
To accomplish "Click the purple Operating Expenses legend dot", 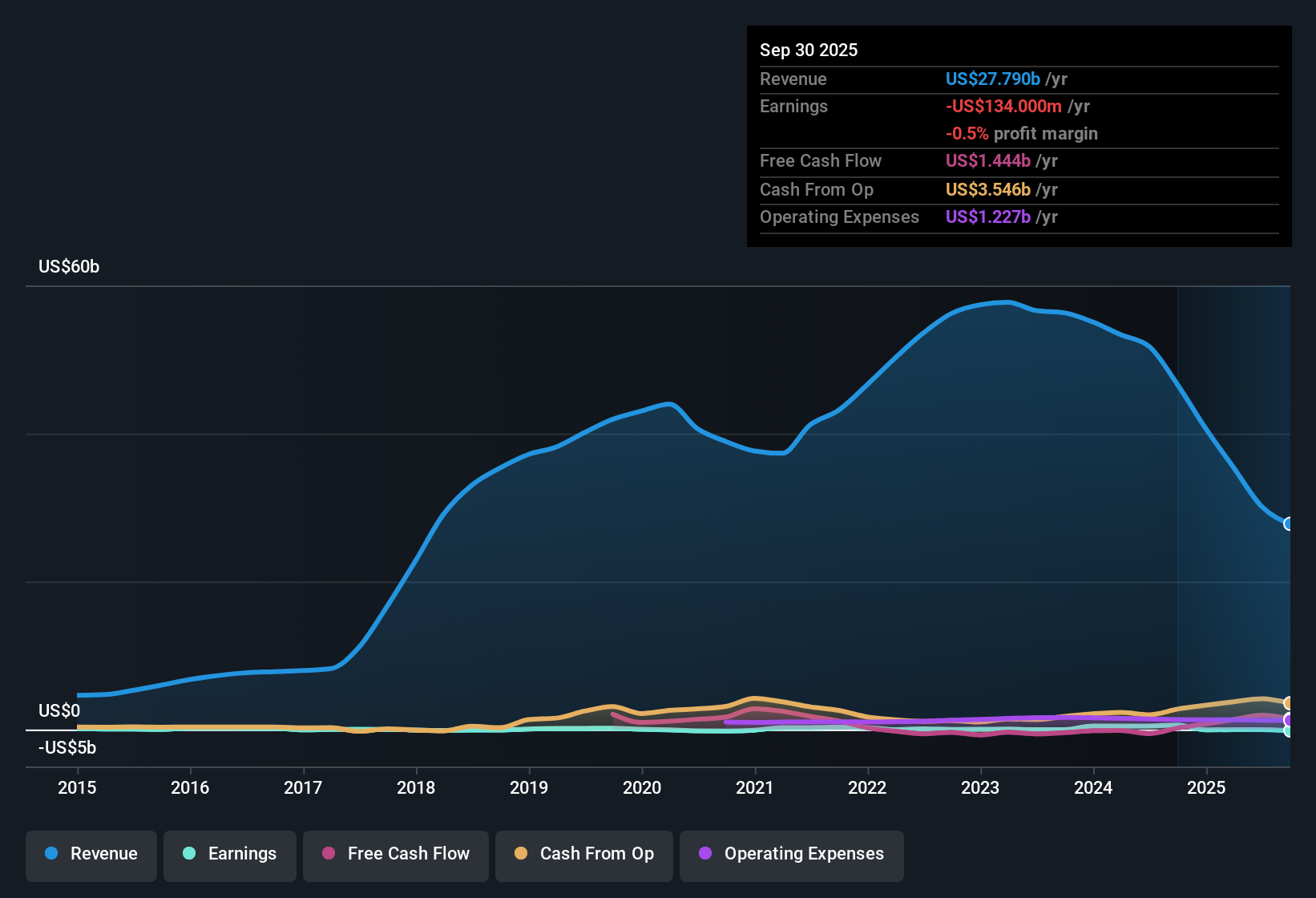I will pos(704,854).
